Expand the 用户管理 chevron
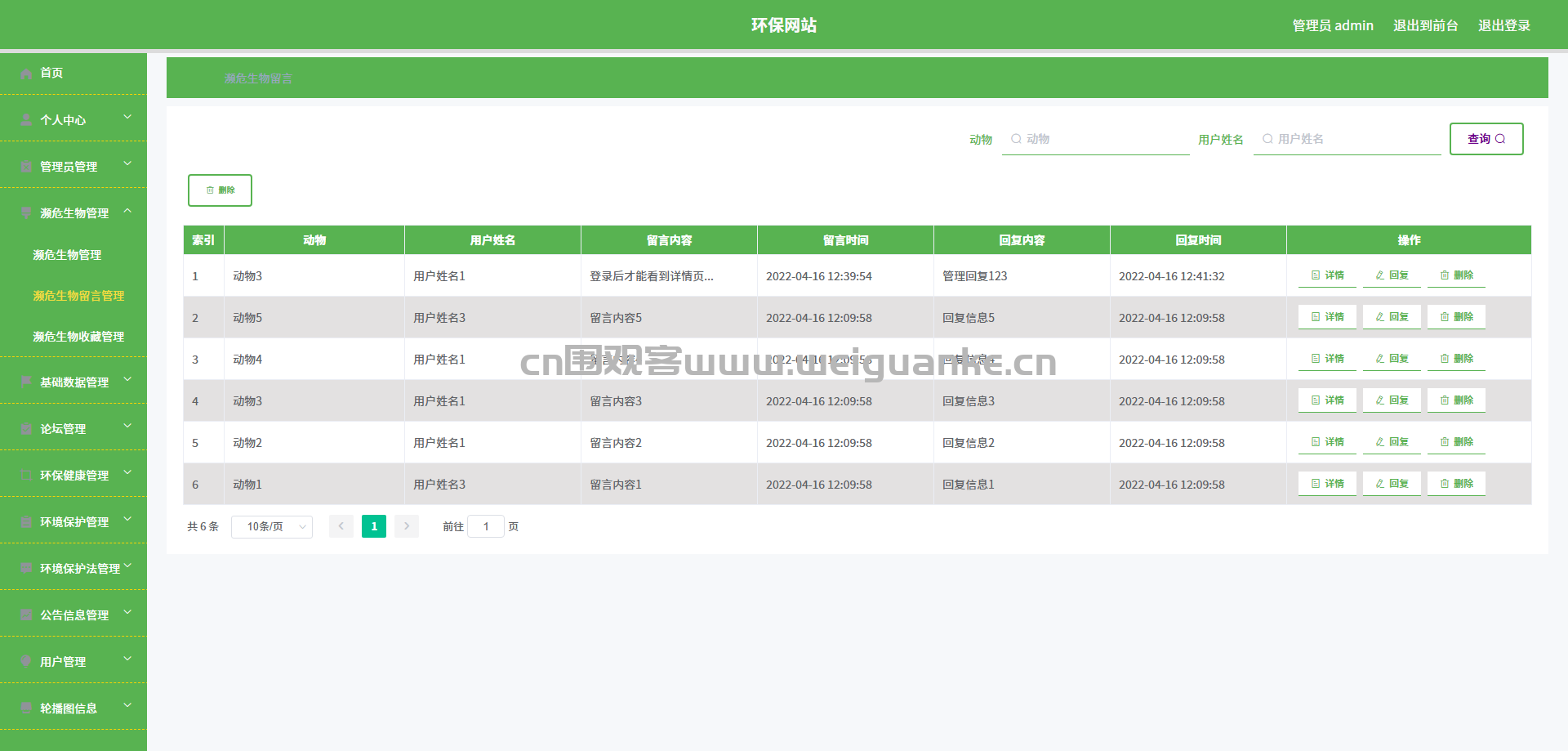This screenshot has width=1568, height=751. pyautogui.click(x=127, y=659)
